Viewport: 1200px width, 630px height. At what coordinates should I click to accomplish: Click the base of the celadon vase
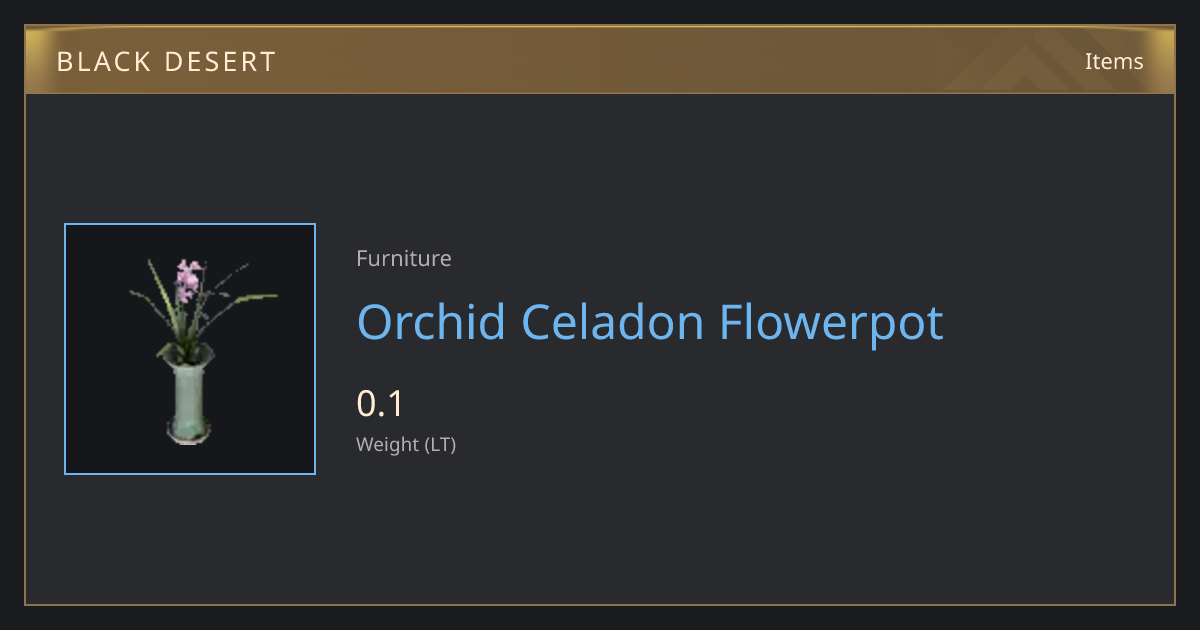pos(188,435)
